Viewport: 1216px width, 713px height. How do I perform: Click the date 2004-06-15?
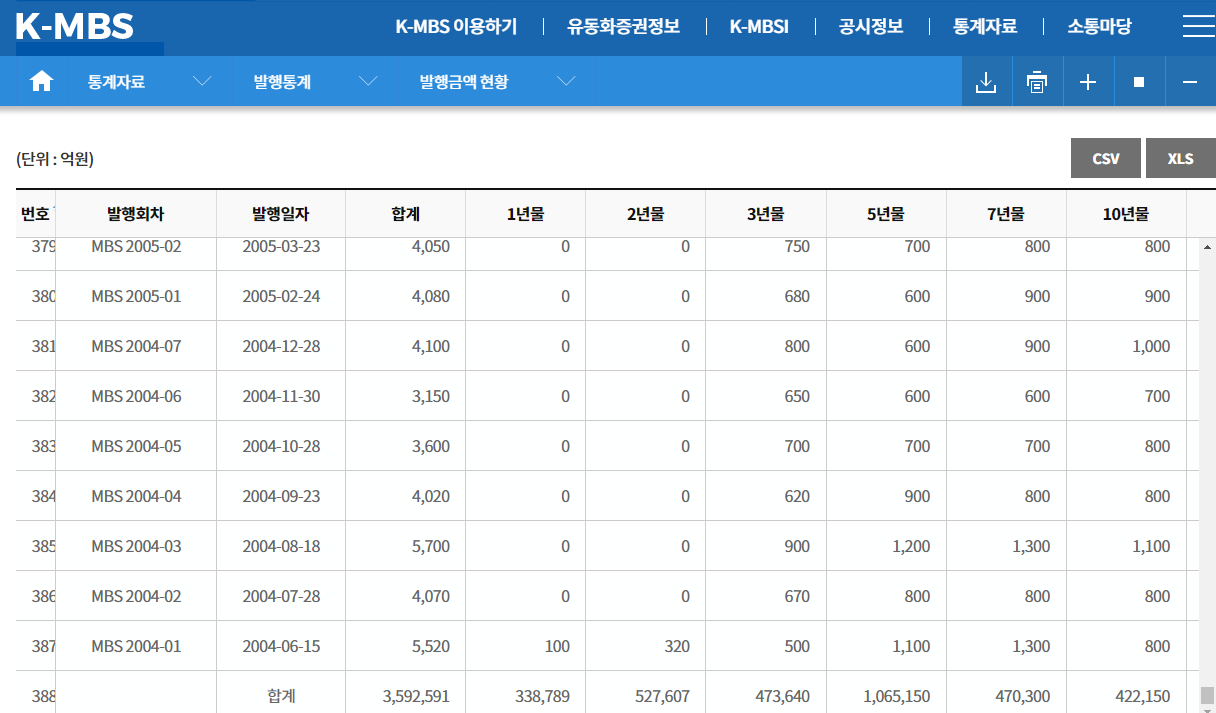pos(281,646)
